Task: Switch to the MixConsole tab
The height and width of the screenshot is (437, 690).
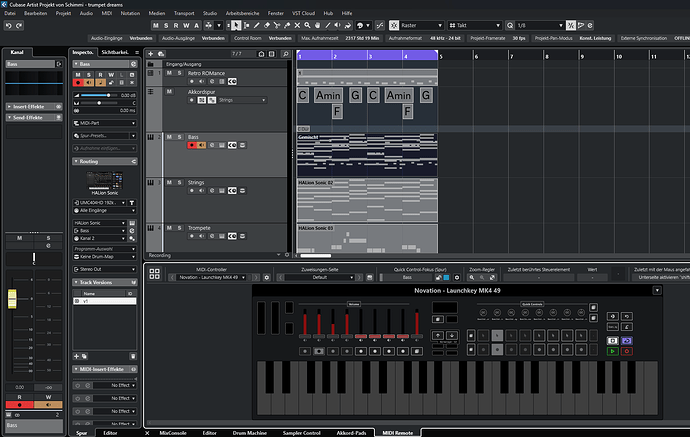Action: (173, 432)
